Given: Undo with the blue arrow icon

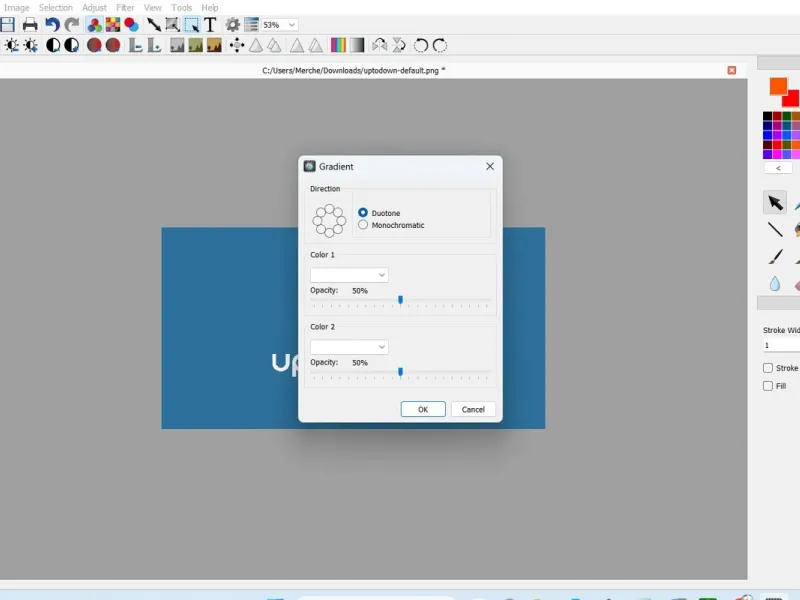Looking at the screenshot, I should click(x=52, y=24).
